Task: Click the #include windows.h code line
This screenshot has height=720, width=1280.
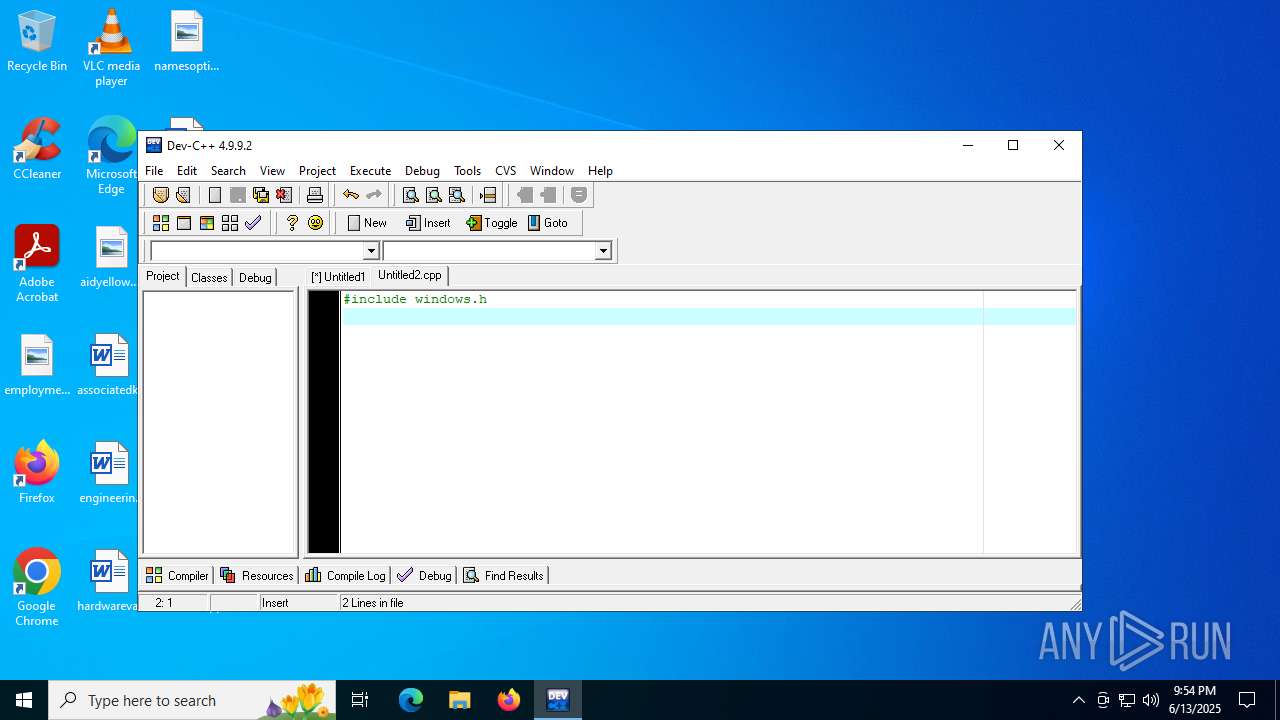Action: [x=415, y=299]
